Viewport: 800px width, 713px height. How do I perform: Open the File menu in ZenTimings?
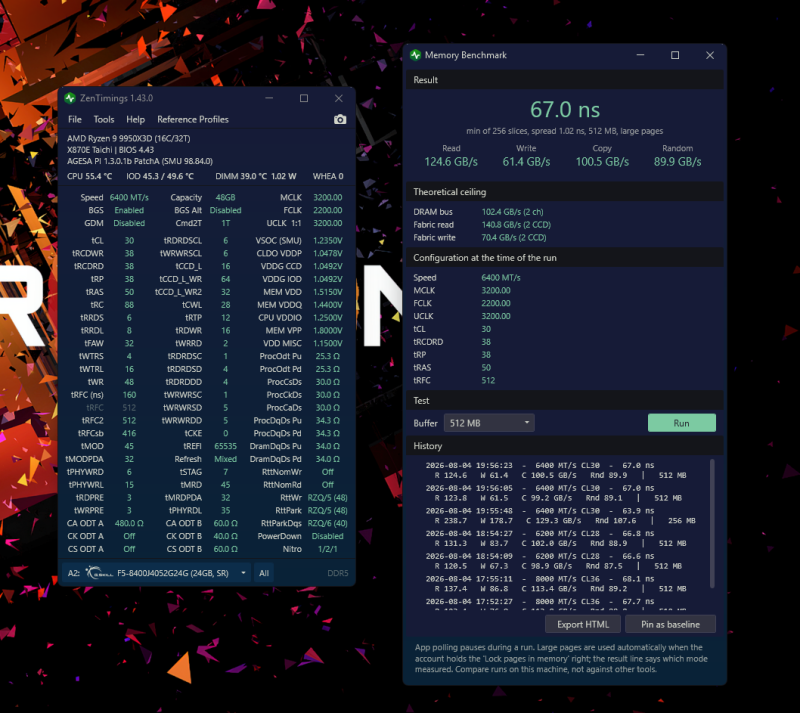click(x=74, y=119)
